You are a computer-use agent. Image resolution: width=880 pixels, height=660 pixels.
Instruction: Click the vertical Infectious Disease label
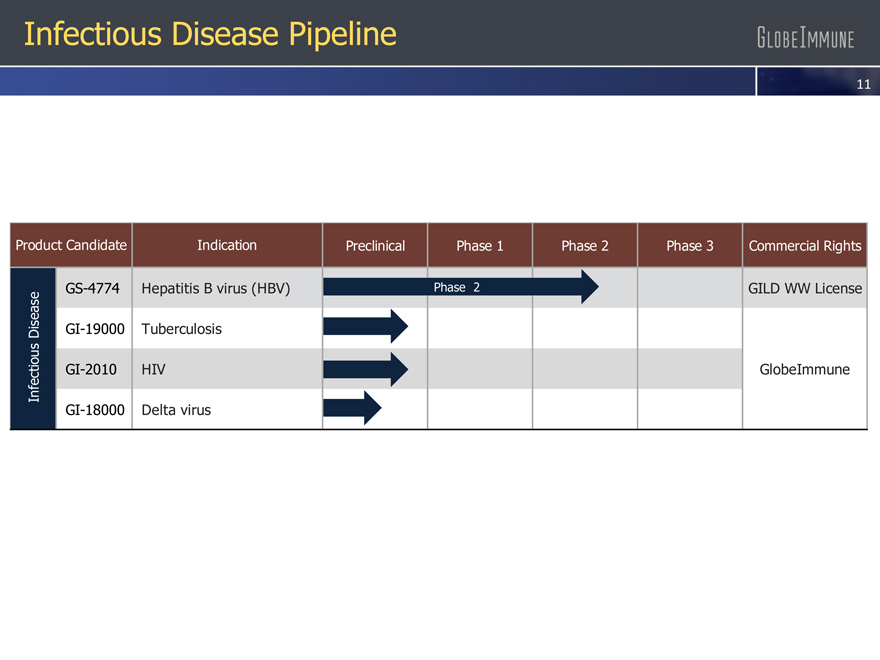pyautogui.click(x=33, y=348)
